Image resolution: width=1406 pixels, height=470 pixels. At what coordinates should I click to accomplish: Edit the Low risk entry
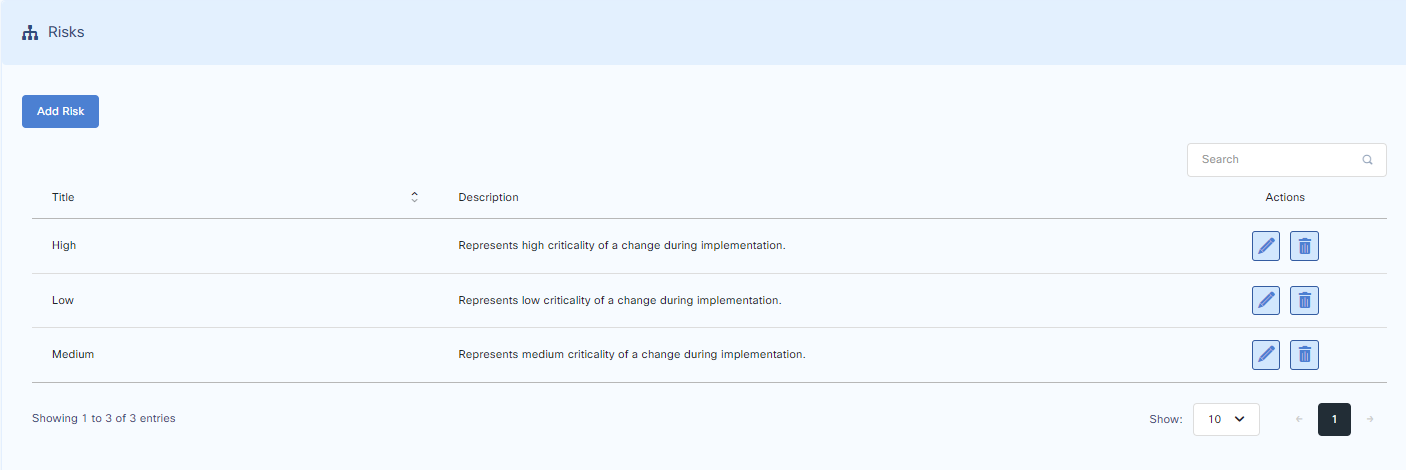pos(1266,300)
